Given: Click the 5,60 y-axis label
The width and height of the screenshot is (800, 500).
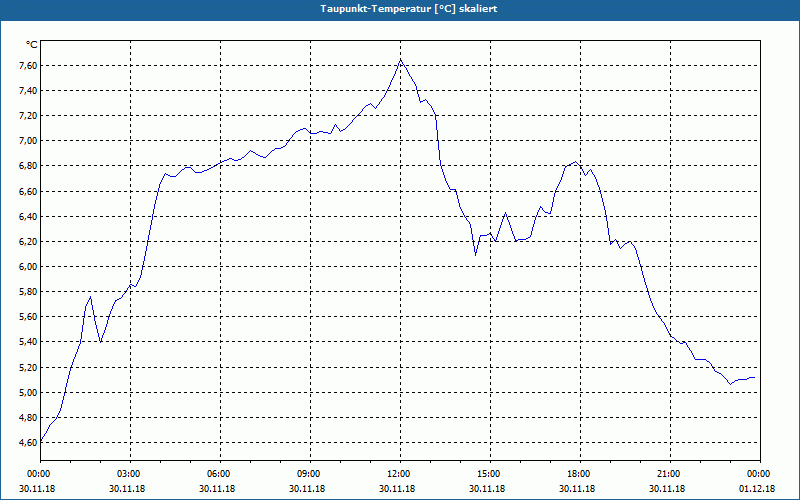Looking at the screenshot, I should tap(28, 317).
